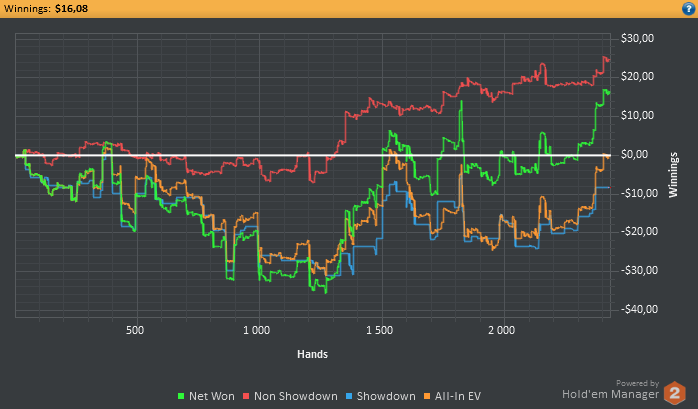Click the Powered by Hold'em Manager text
This screenshot has height=409, width=698.
[611, 389]
